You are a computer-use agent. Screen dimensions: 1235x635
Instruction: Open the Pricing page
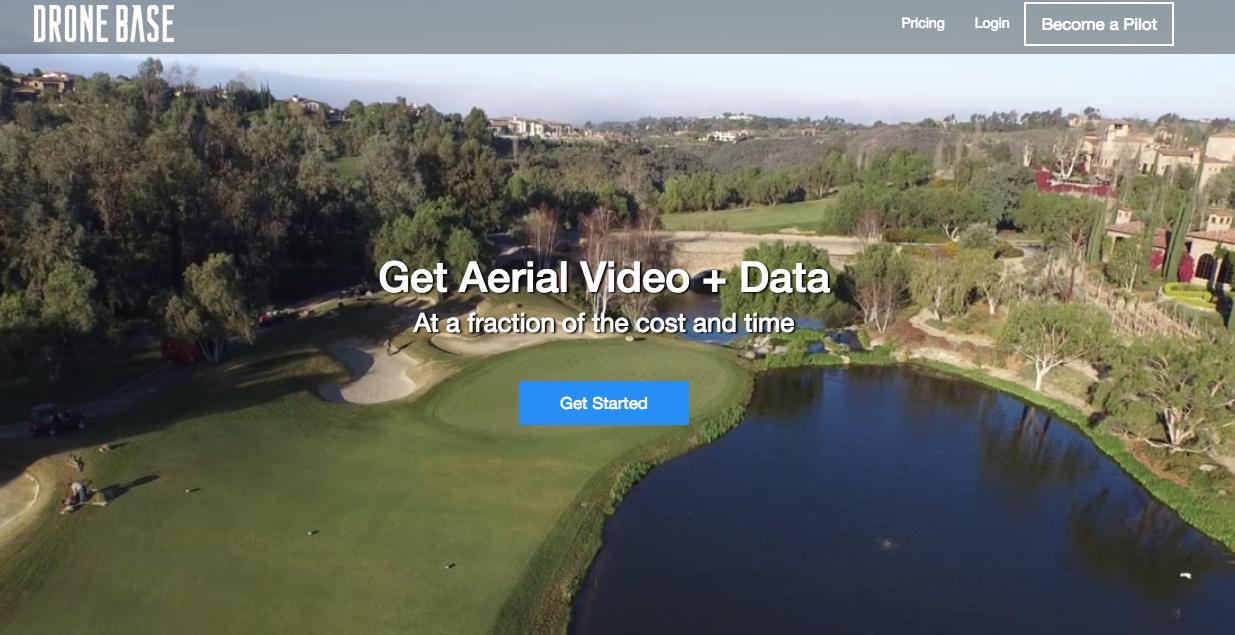[922, 23]
